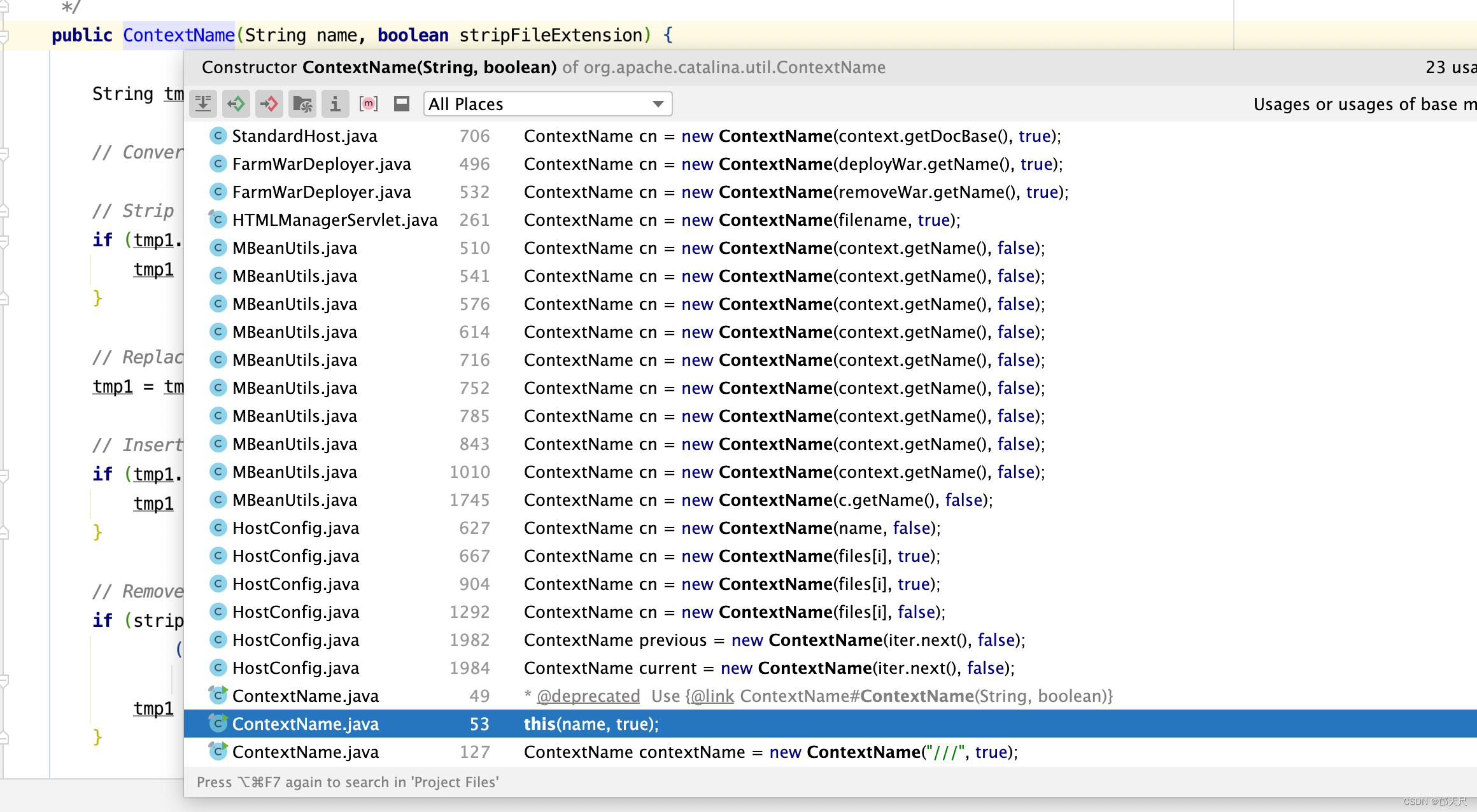Click class icon of MBeanUtils.java line 576
Viewport: 1477px width, 812px height.
click(x=218, y=304)
